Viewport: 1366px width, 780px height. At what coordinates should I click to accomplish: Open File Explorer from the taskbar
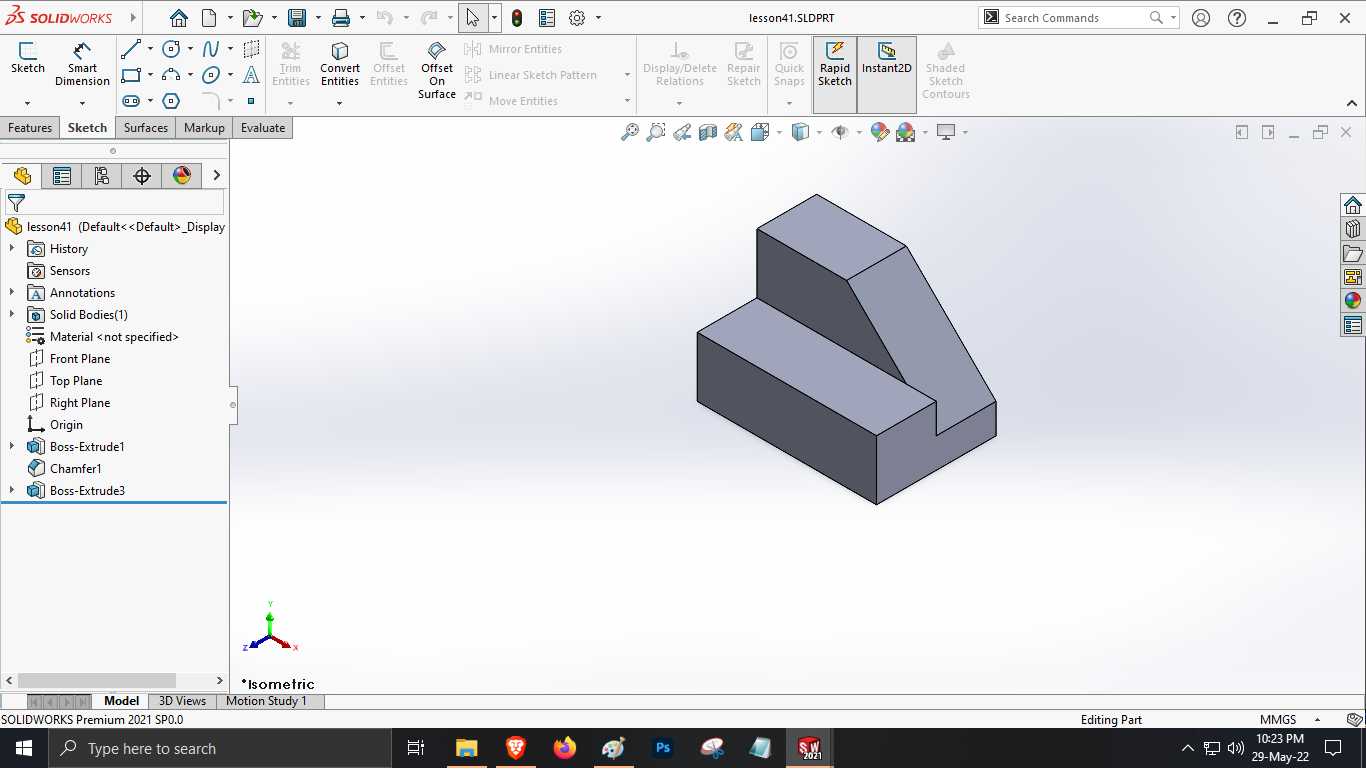(x=466, y=748)
